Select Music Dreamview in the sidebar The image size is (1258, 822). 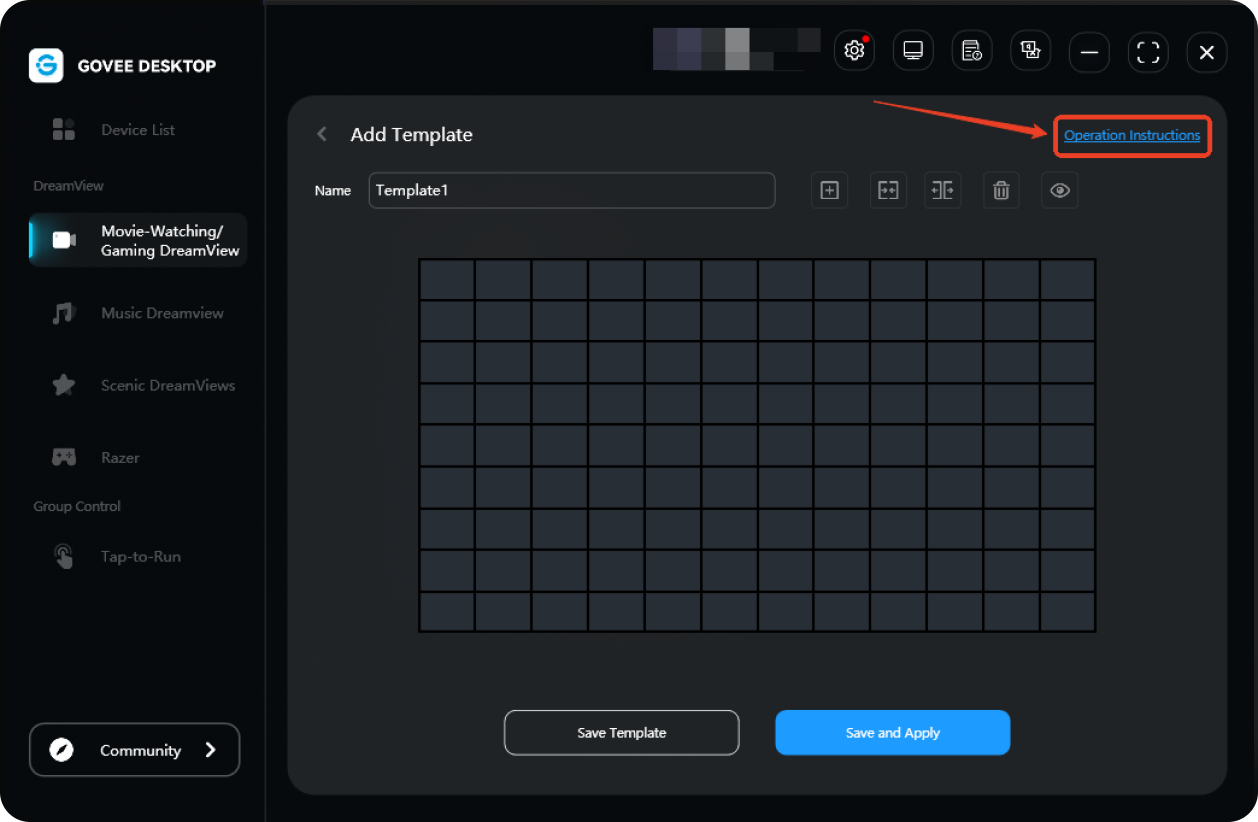162,313
